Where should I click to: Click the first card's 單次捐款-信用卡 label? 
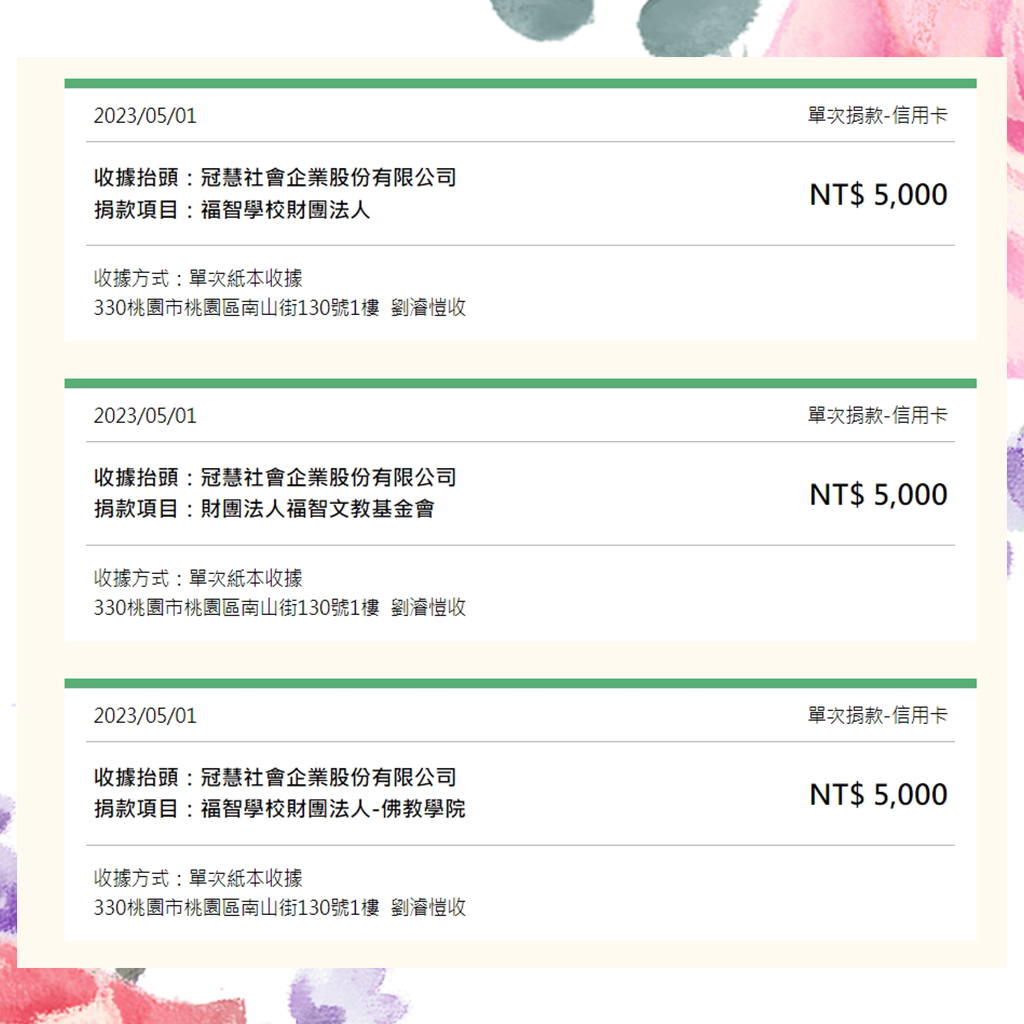877,116
